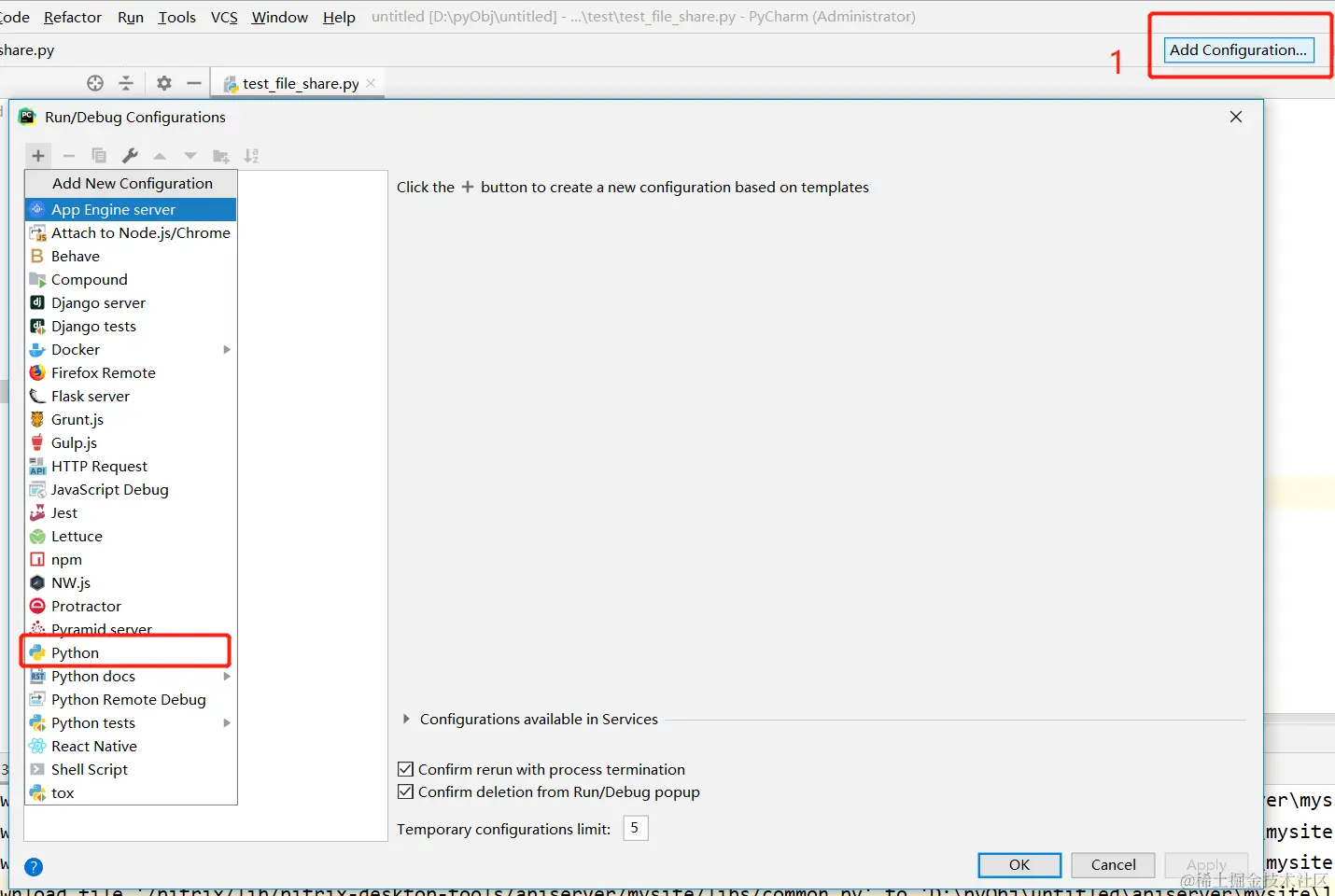1335x896 pixels.
Task: Pick the Compound configuration type
Action: (x=131, y=279)
